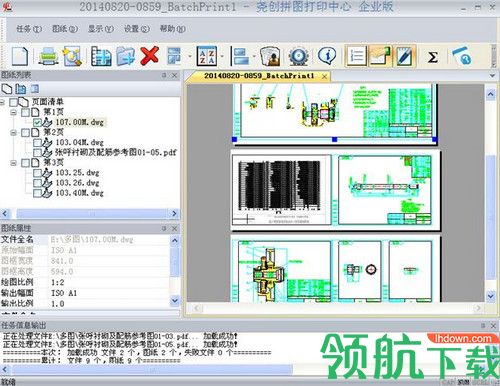This screenshot has width=500, height=386.
Task: Click the properties panel scroll up arrow
Action: pos(175,240)
